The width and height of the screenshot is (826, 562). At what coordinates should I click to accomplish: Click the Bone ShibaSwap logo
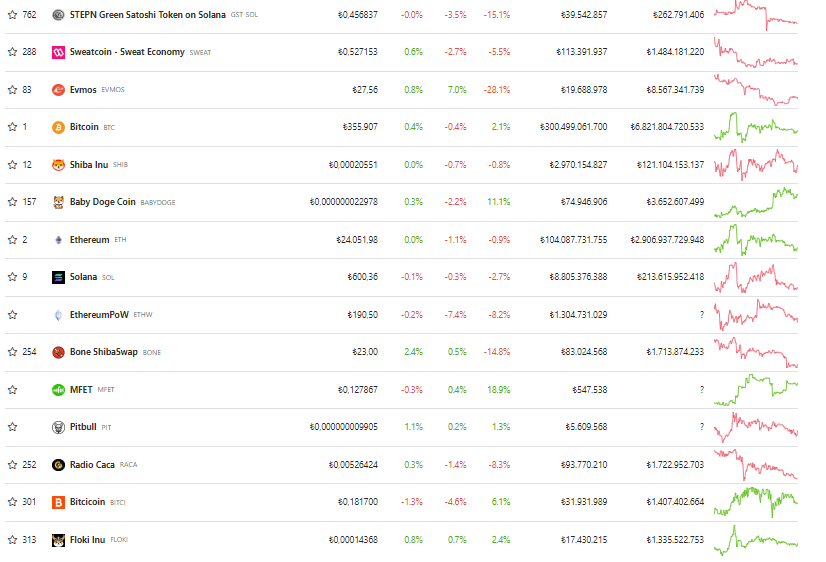[x=58, y=352]
